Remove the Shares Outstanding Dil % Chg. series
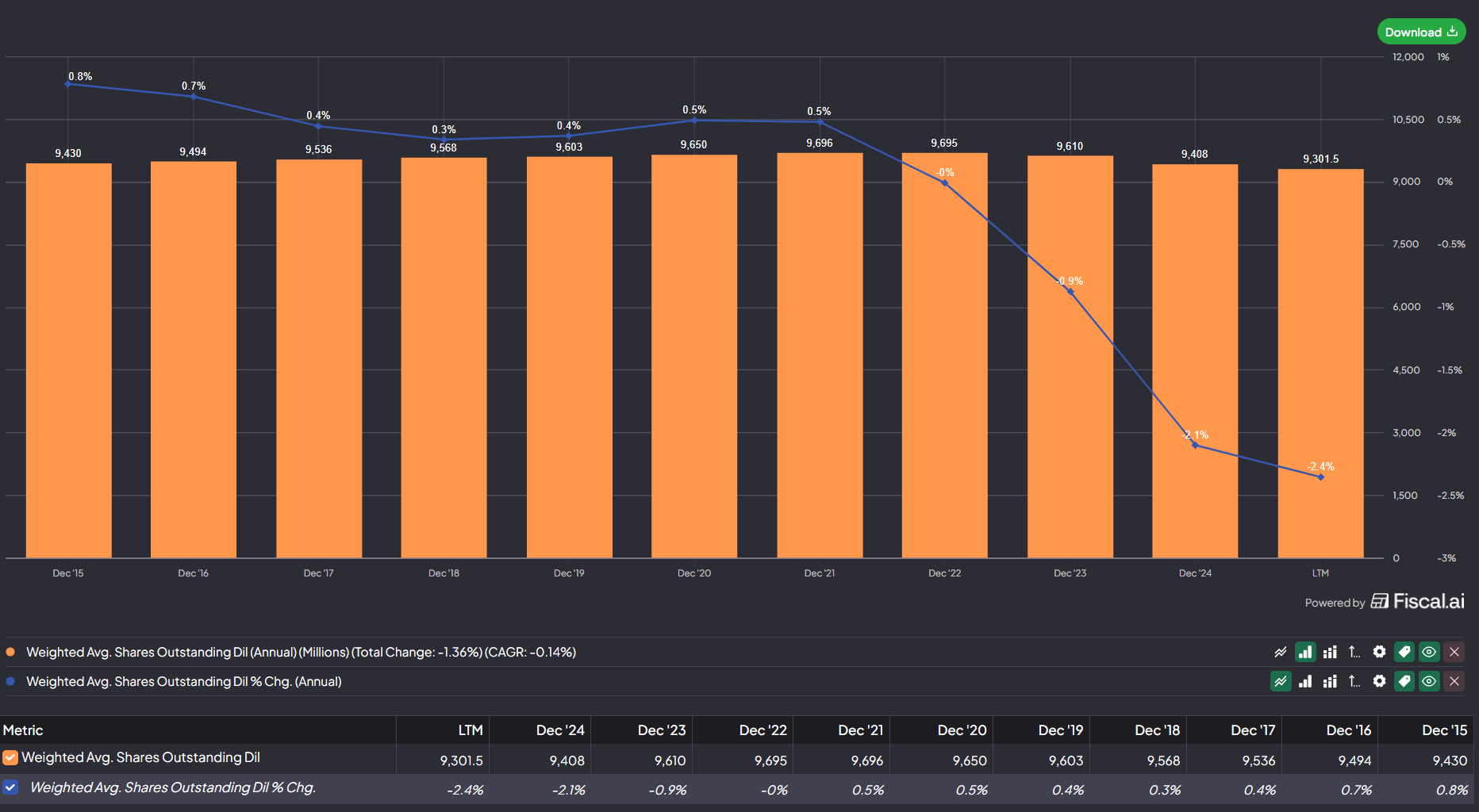The height and width of the screenshot is (812, 1479). tap(1454, 681)
